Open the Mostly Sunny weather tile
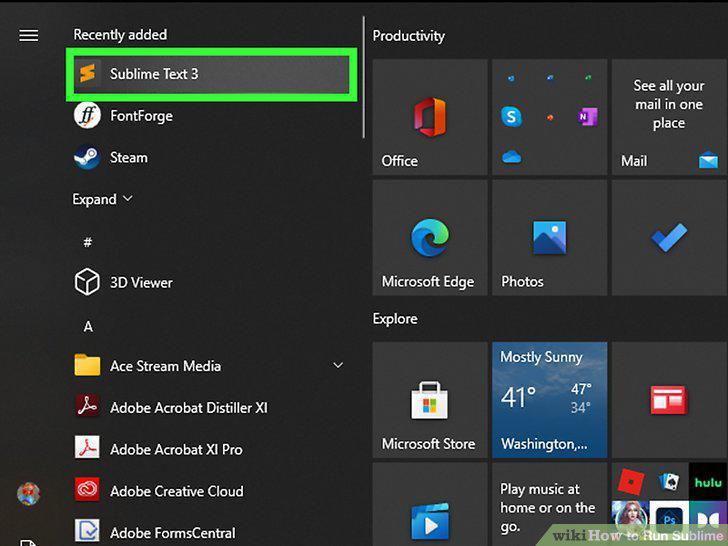Image resolution: width=728 pixels, height=546 pixels. click(x=550, y=400)
